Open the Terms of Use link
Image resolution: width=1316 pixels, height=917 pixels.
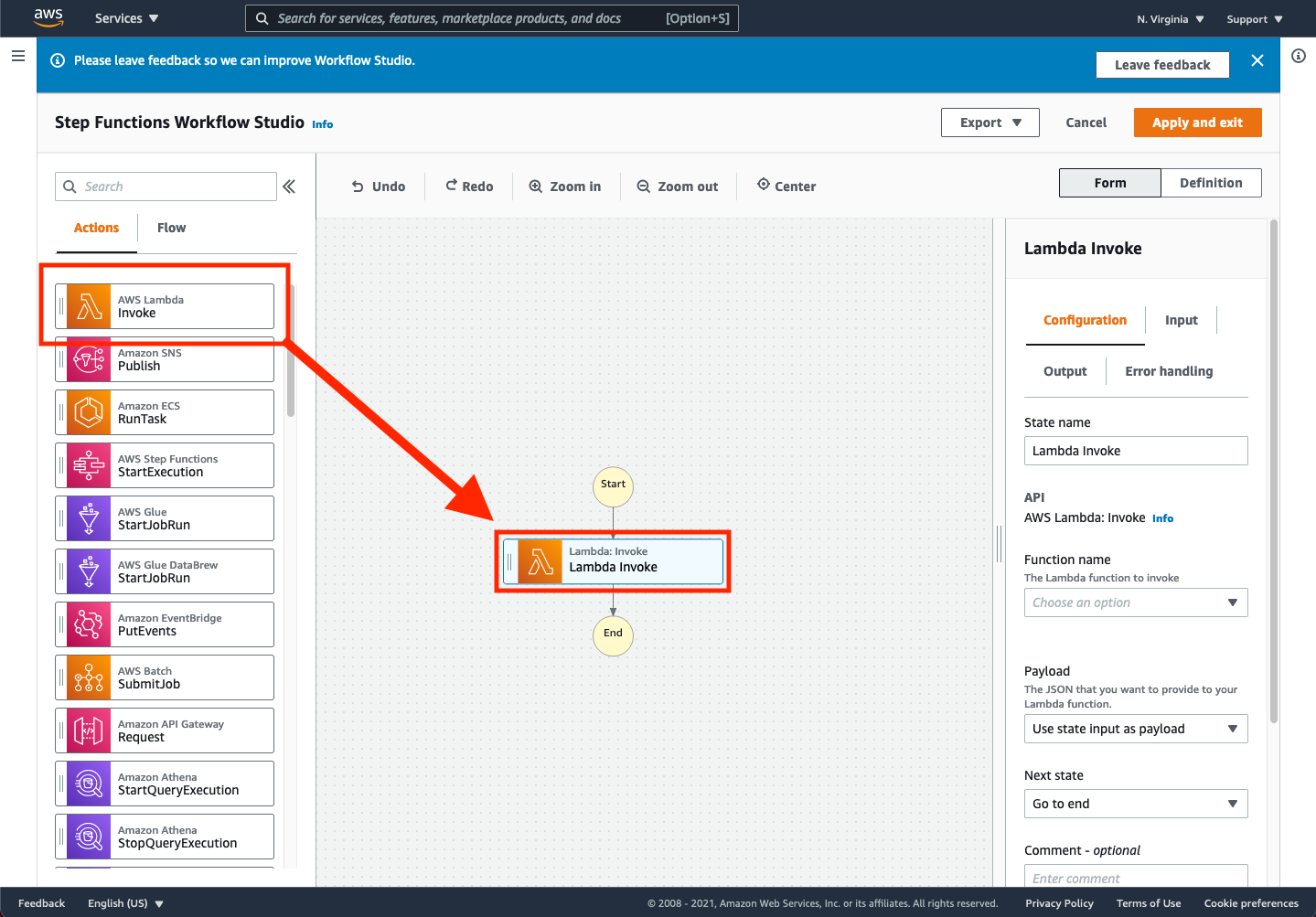pyautogui.click(x=1149, y=903)
